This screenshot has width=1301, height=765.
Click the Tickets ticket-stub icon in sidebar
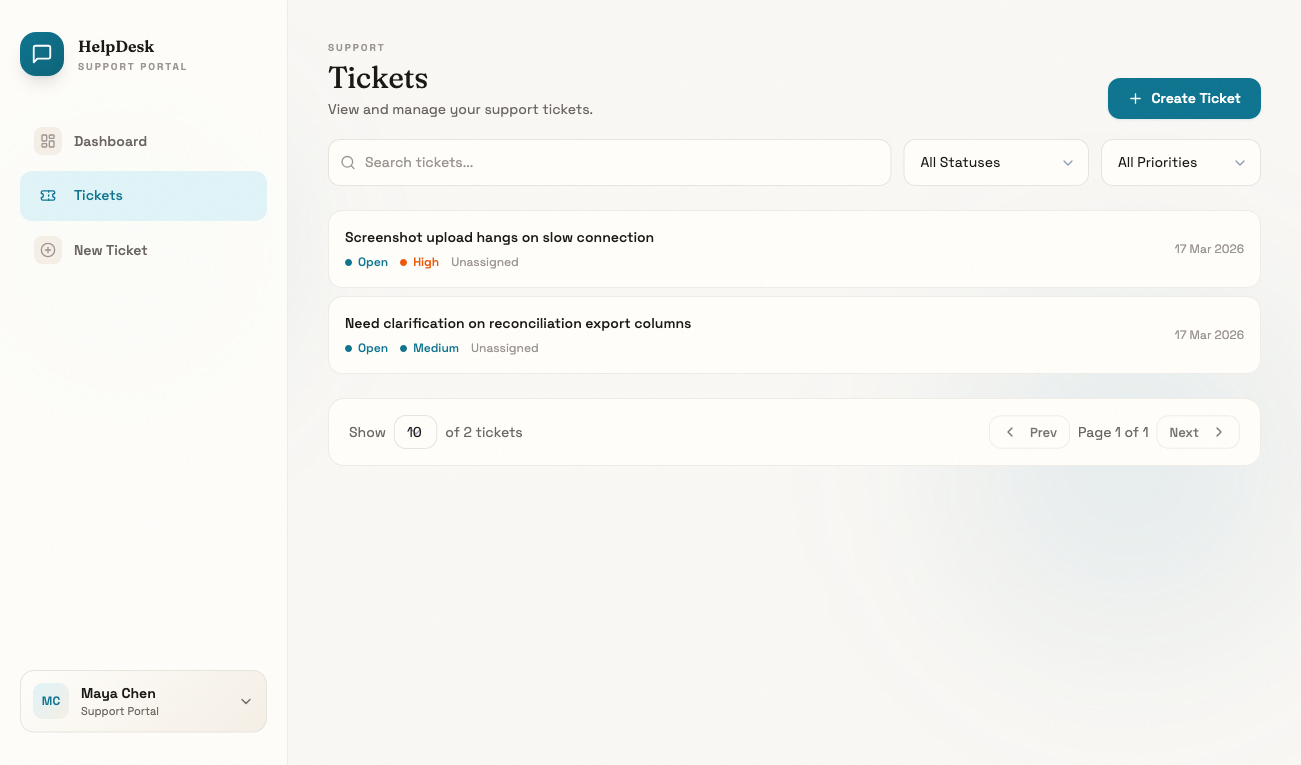coord(48,196)
